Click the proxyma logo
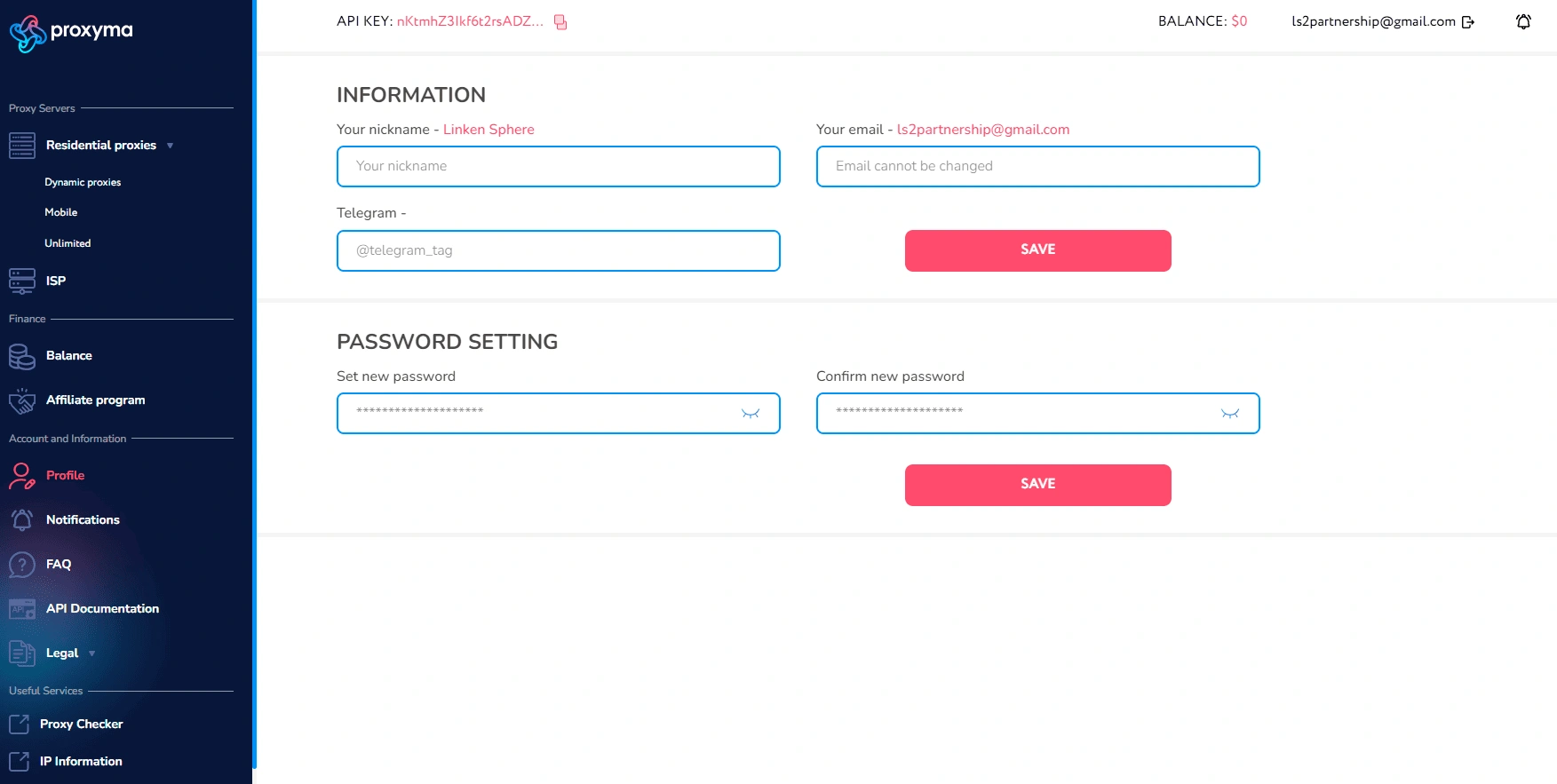The height and width of the screenshot is (784, 1557). tap(71, 33)
